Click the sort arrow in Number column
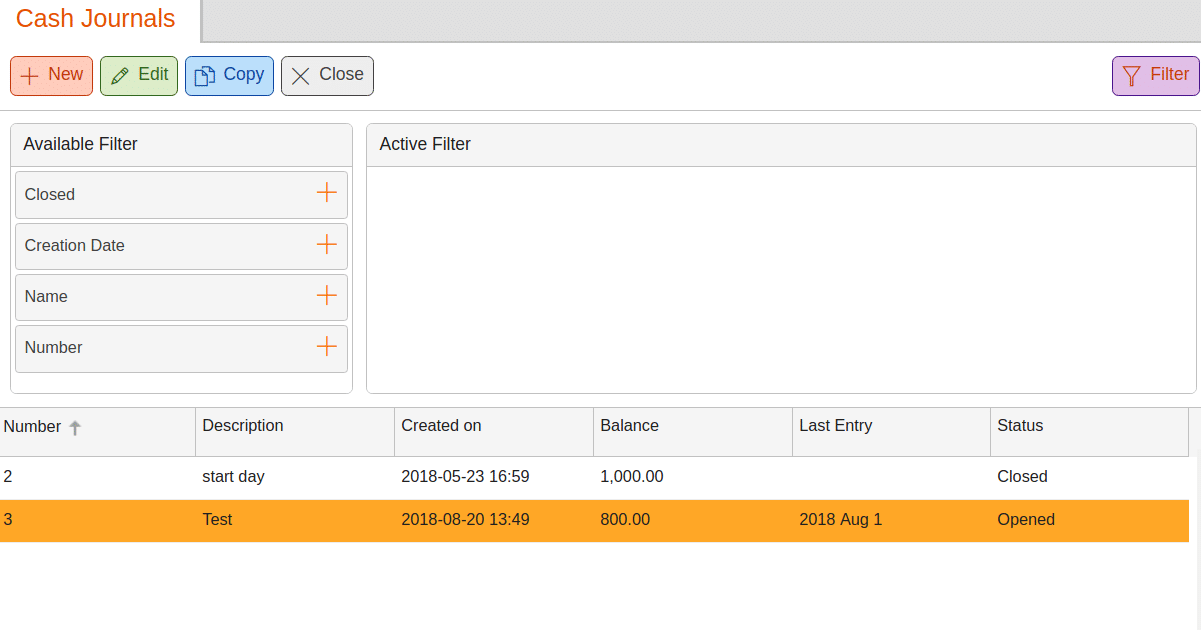Screen dimensions: 1201x630 click(x=75, y=427)
